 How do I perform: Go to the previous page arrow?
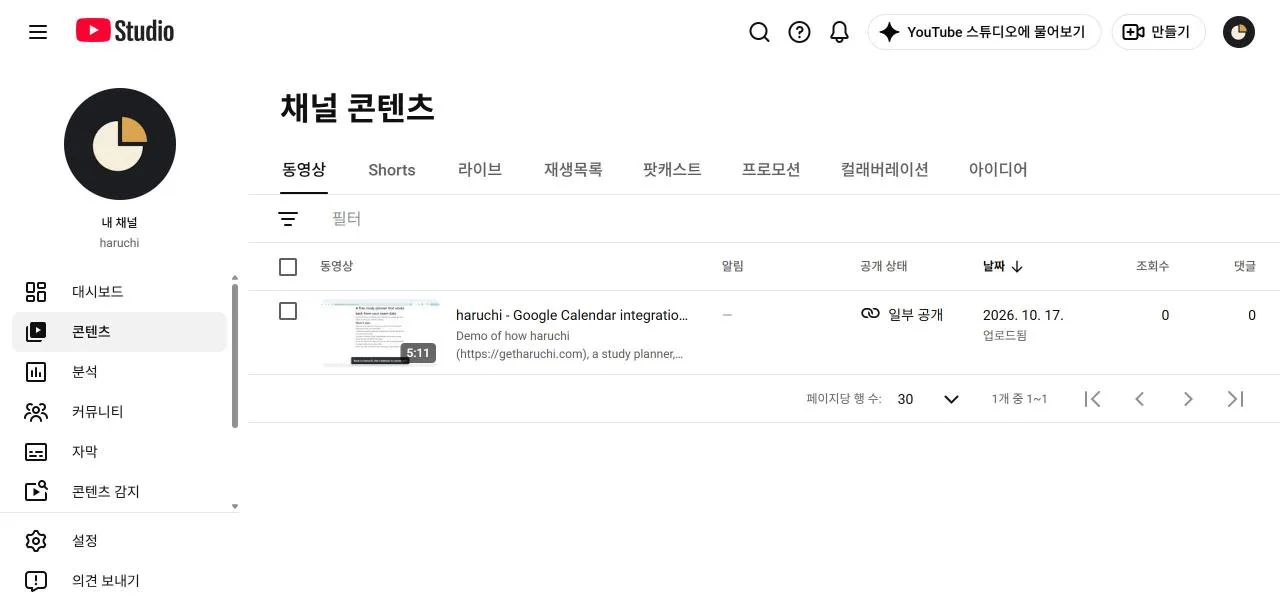[x=1140, y=399]
